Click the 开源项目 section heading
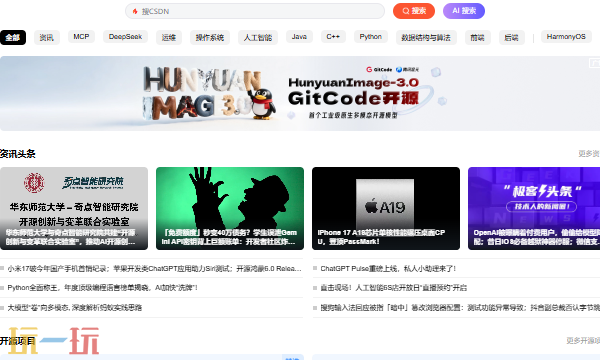600x360 pixels. (18, 340)
